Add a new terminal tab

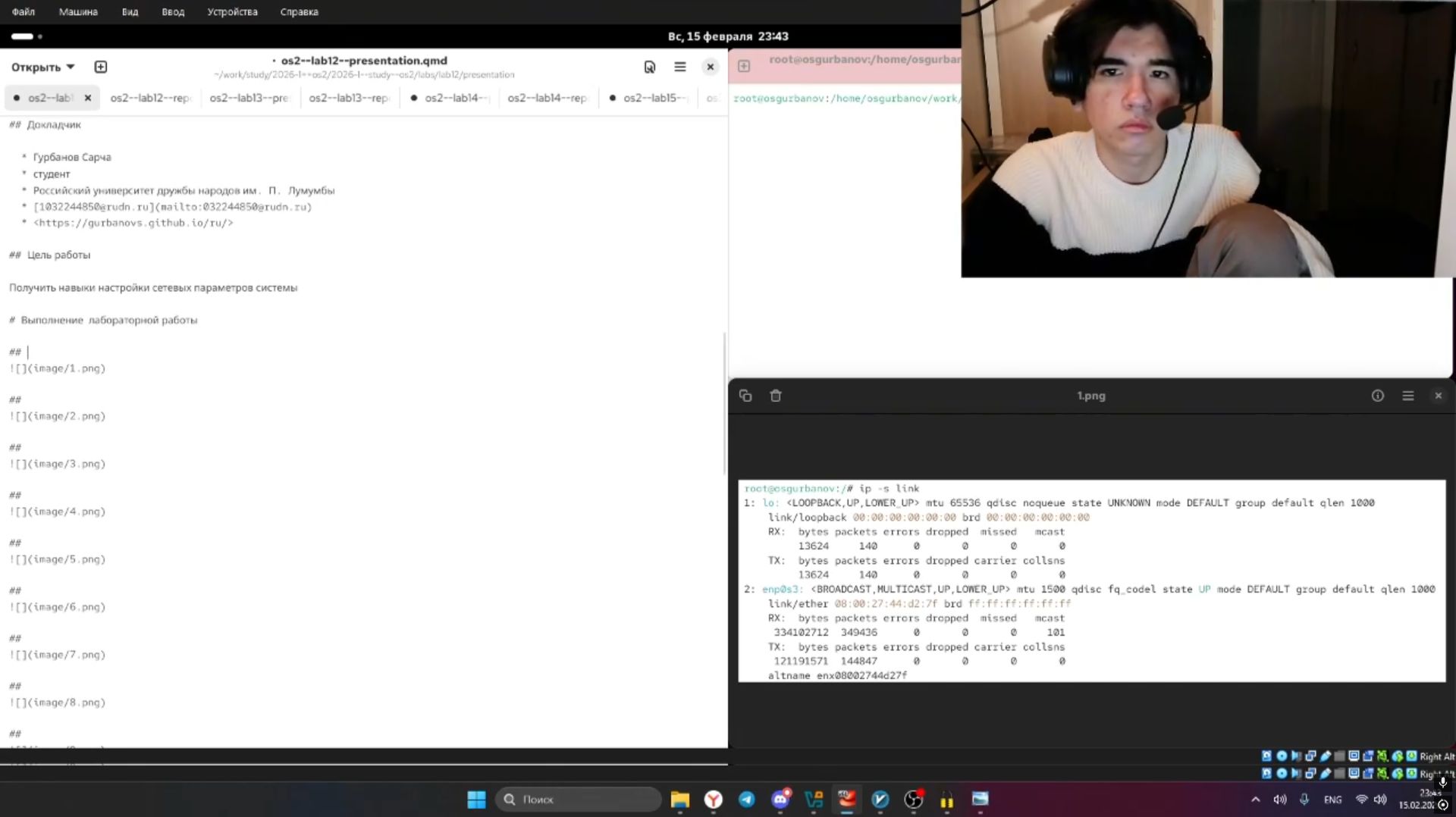tap(744, 66)
